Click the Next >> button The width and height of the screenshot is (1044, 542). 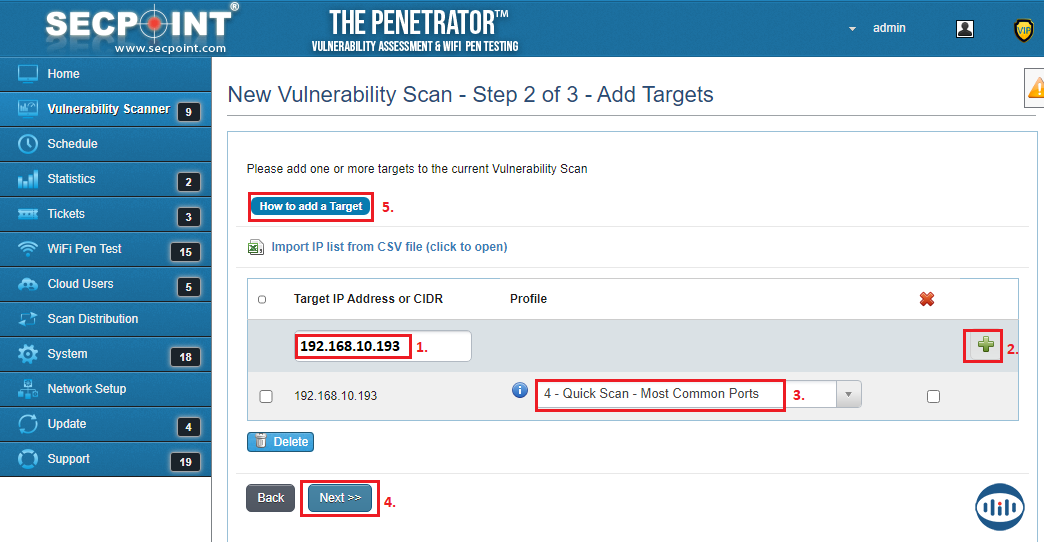tap(340, 498)
